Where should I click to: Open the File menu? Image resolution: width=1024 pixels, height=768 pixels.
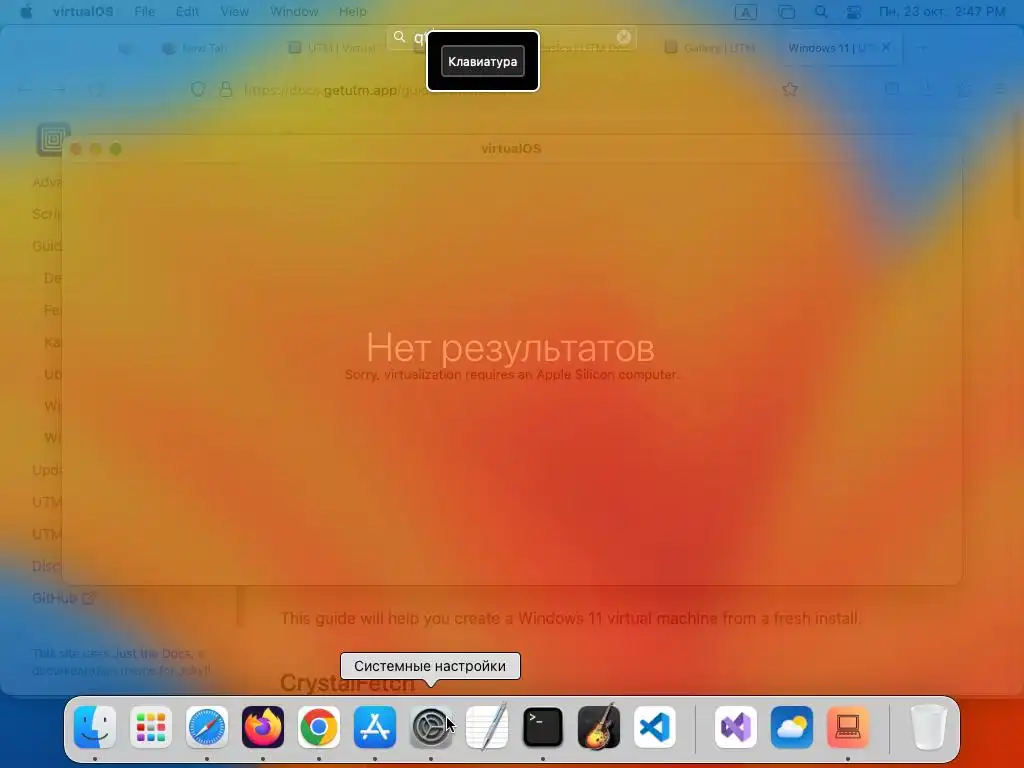tap(144, 12)
